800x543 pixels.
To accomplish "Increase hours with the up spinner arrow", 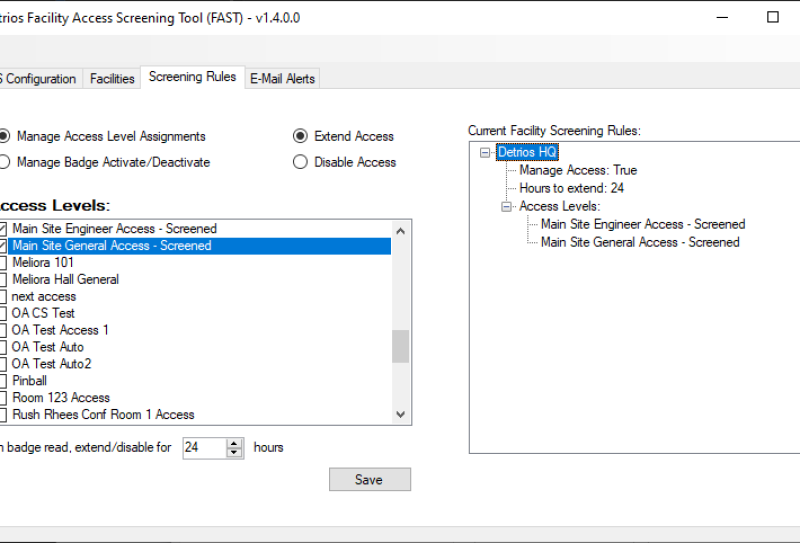I will click(235, 443).
